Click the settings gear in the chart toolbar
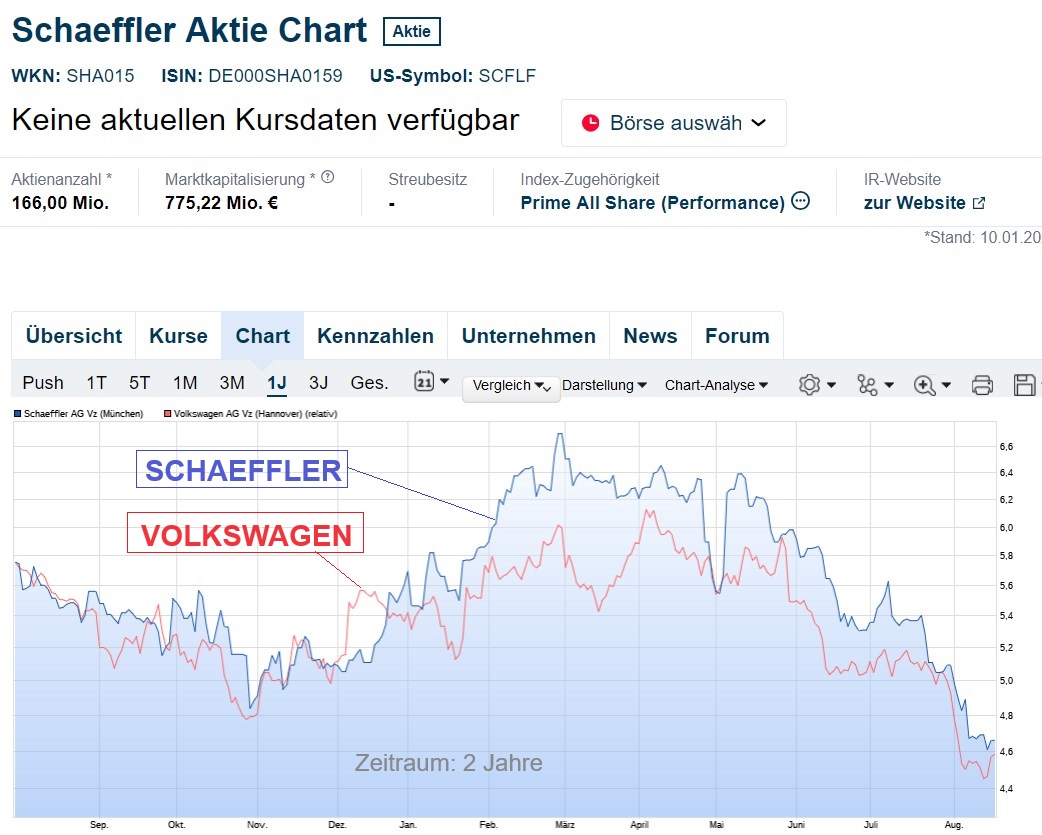Viewport: 1042px width, 835px height. (807, 383)
